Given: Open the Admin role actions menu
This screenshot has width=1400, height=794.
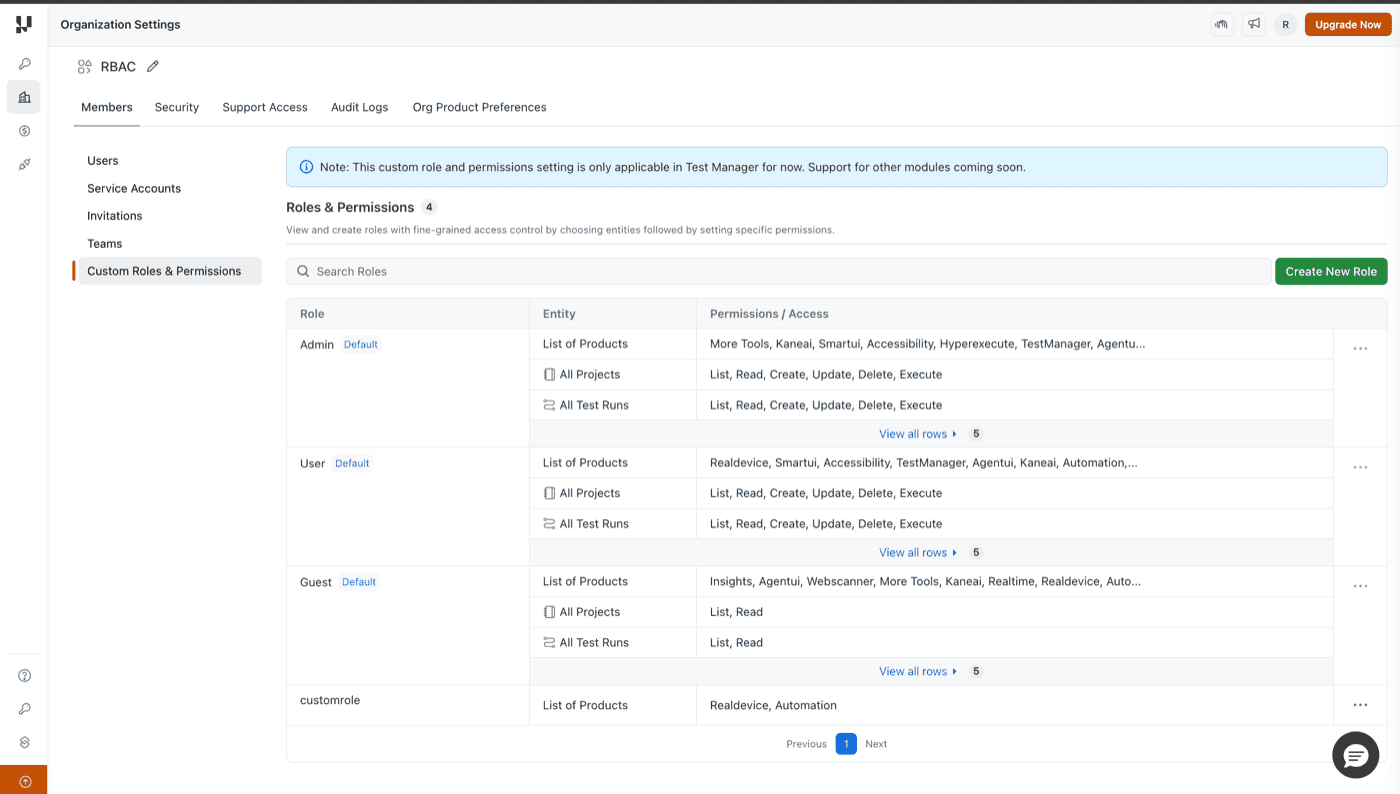Looking at the screenshot, I should [1359, 348].
